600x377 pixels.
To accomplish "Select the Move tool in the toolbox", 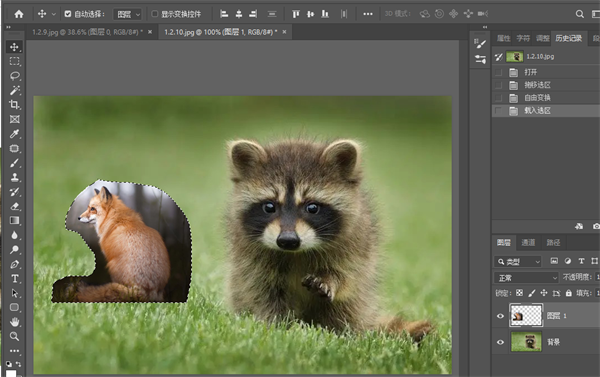I will [15, 47].
